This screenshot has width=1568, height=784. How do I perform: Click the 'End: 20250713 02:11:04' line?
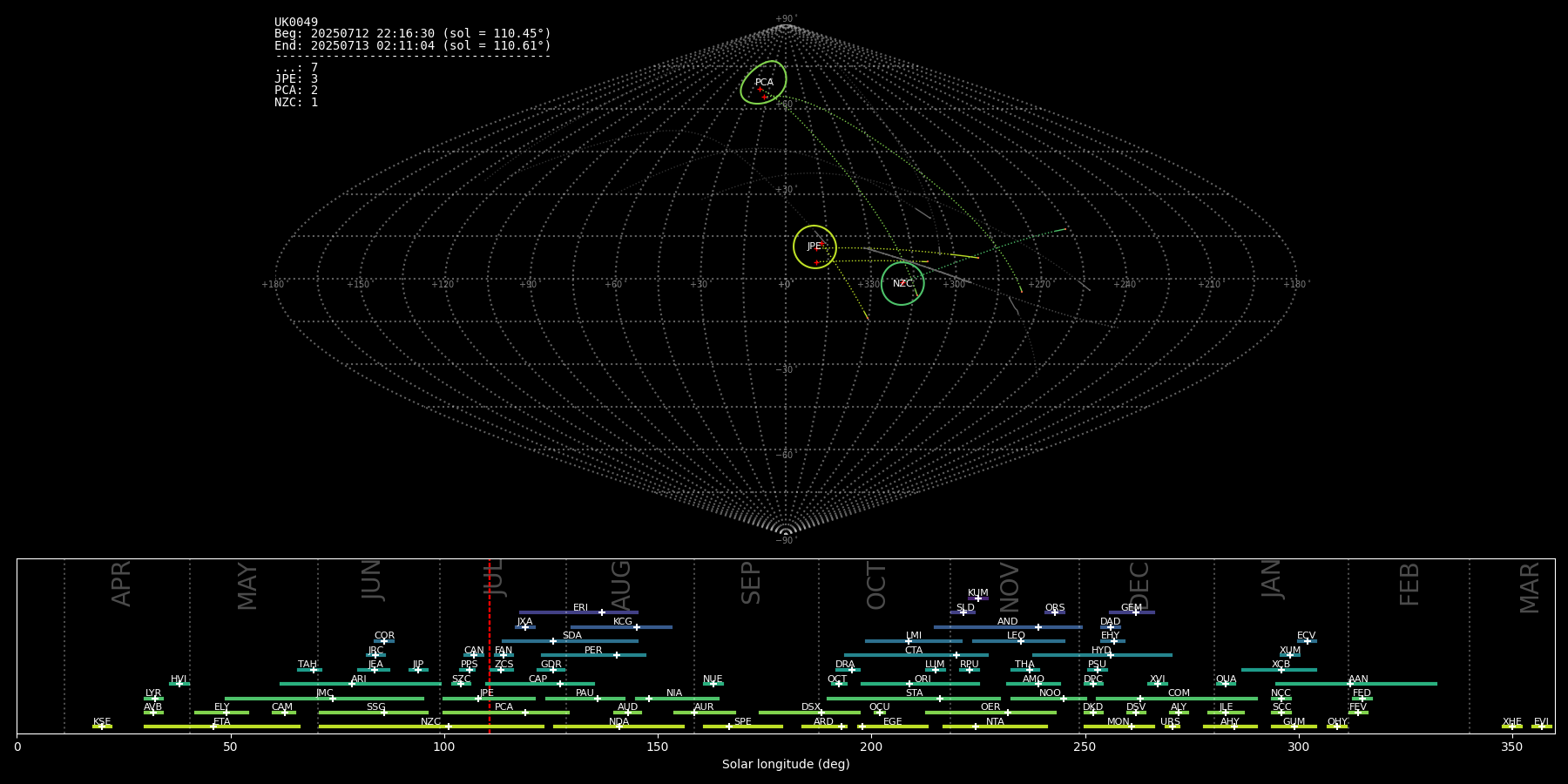[413, 45]
